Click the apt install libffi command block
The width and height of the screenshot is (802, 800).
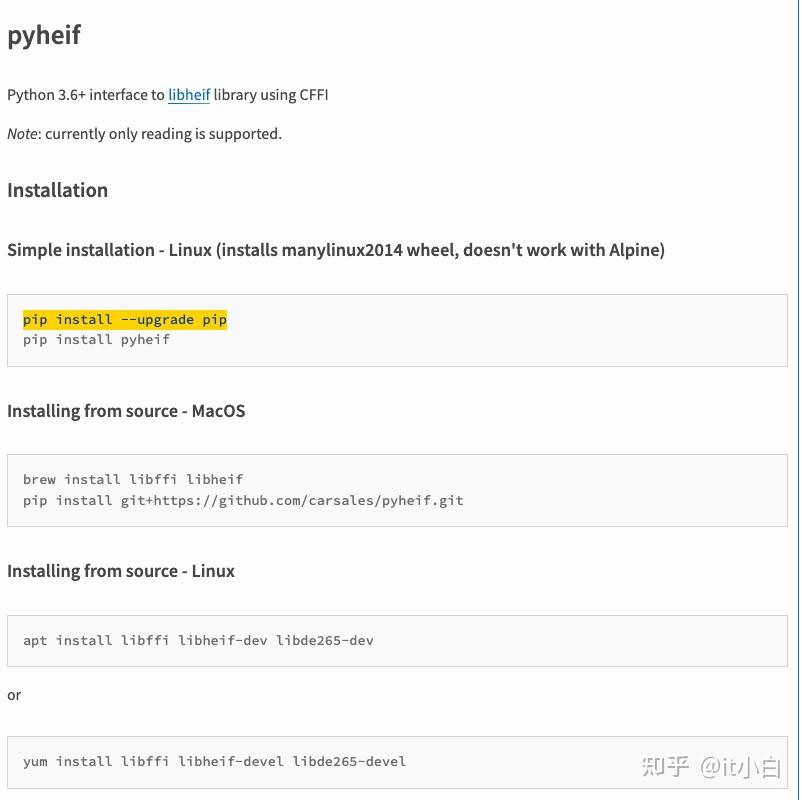[x=397, y=640]
